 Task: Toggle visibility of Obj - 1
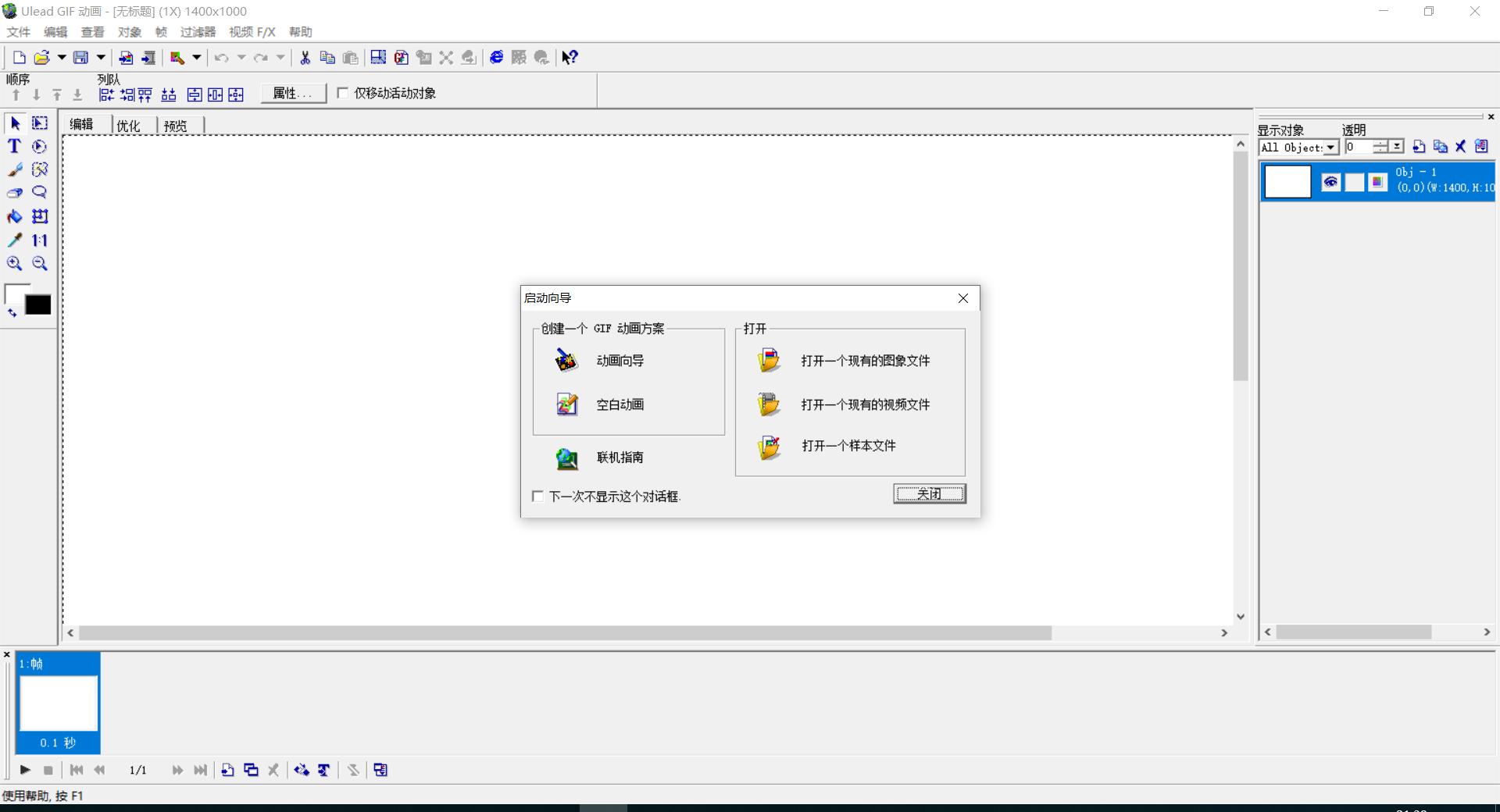click(x=1330, y=181)
